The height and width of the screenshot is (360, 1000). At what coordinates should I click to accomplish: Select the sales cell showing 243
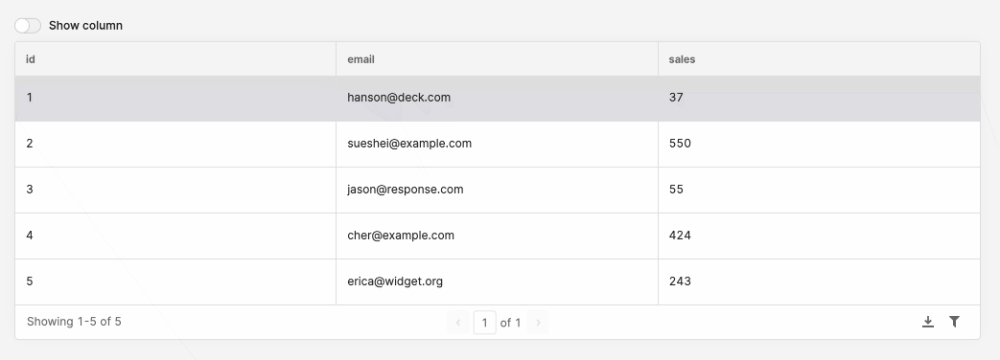click(x=819, y=281)
